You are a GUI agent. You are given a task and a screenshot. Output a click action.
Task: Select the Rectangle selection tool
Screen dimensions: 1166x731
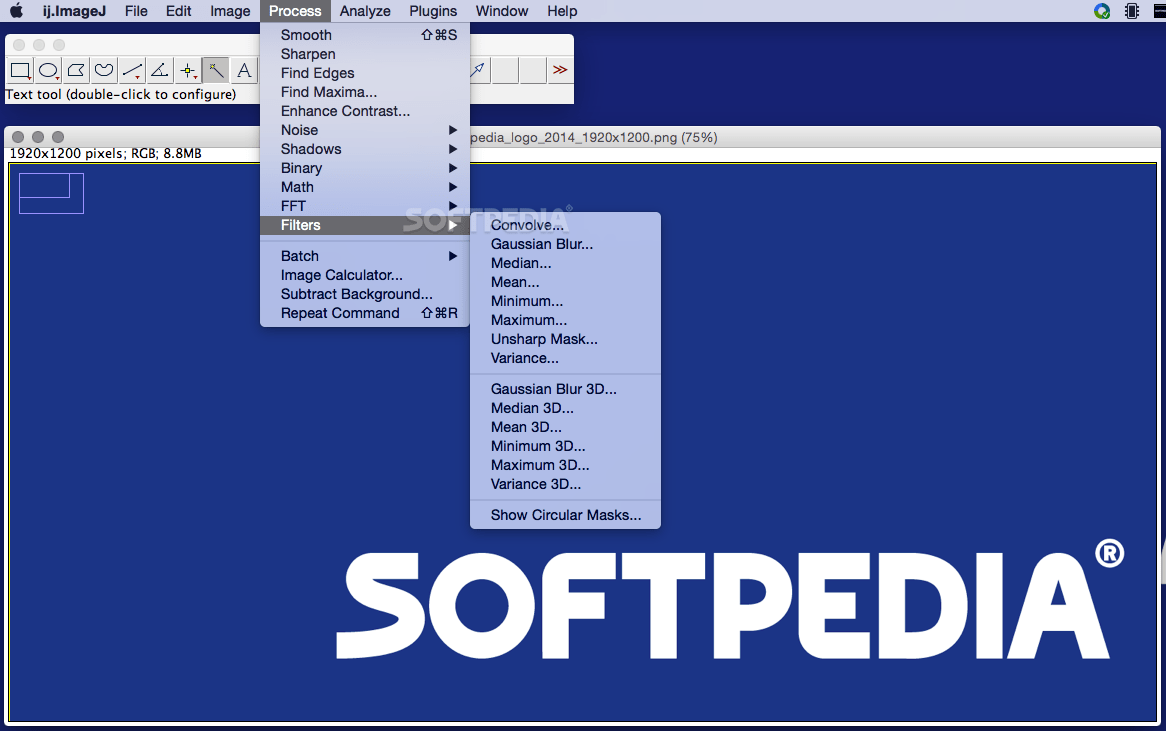click(x=20, y=71)
